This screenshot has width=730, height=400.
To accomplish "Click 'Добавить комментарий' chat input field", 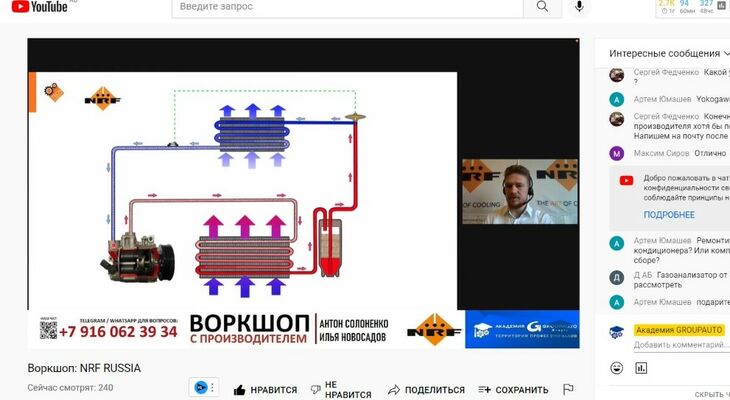I will [x=681, y=345].
